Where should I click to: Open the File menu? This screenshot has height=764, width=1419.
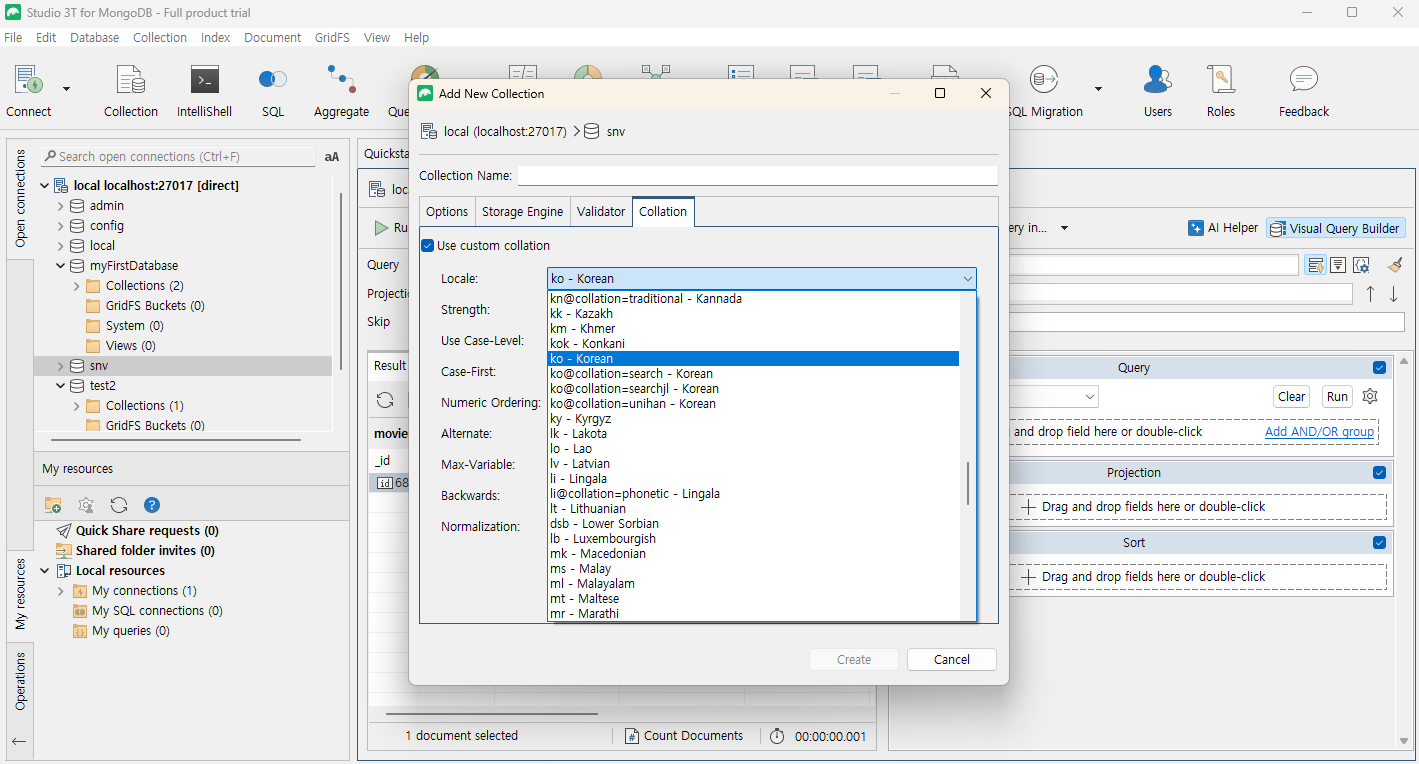(x=13, y=37)
